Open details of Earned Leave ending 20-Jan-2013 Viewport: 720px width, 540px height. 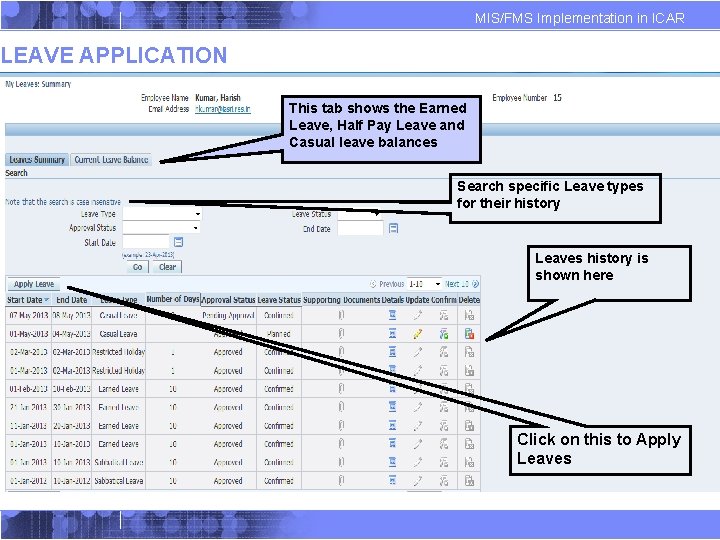392,426
